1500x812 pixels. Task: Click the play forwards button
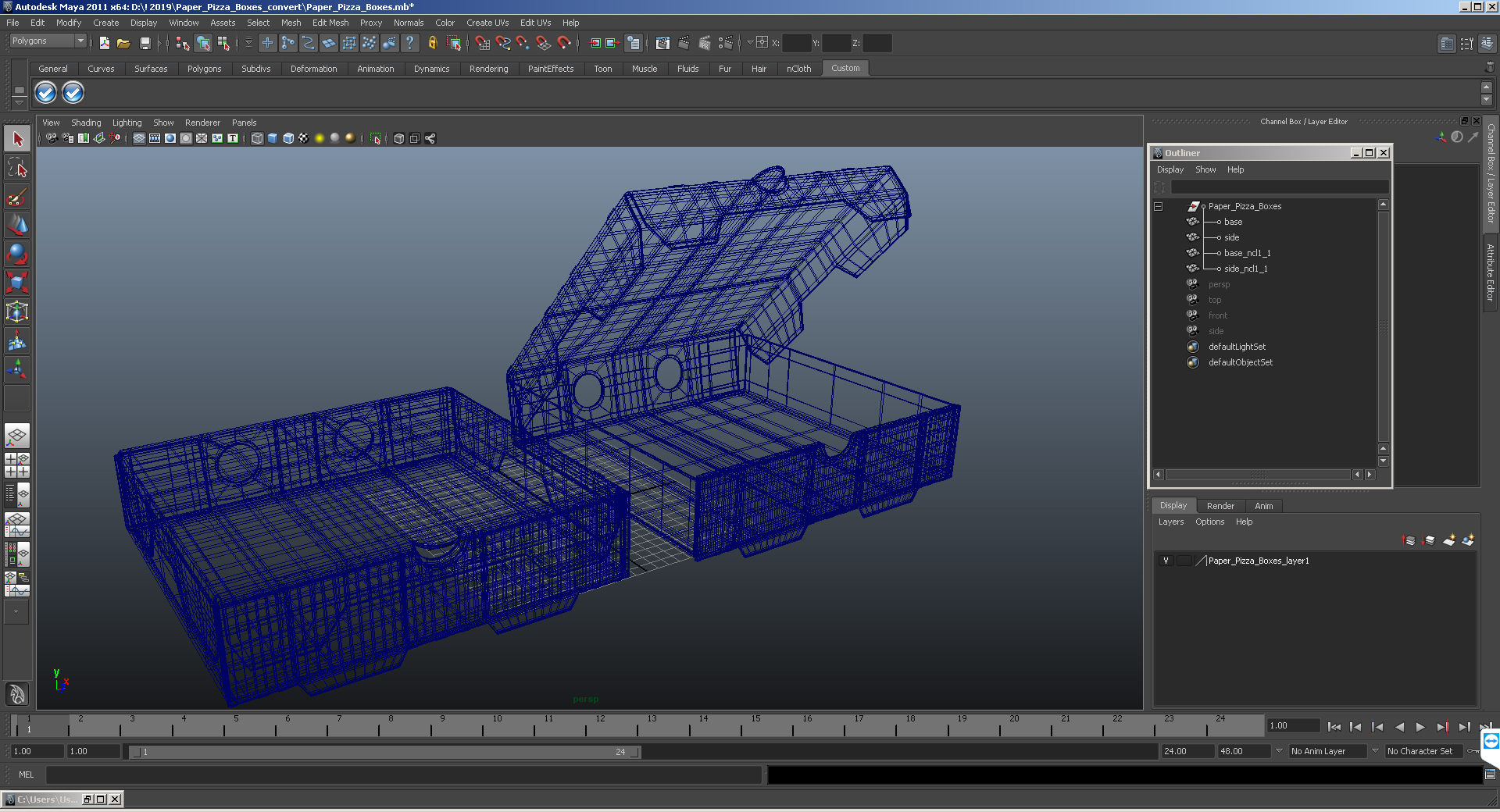[1420, 727]
